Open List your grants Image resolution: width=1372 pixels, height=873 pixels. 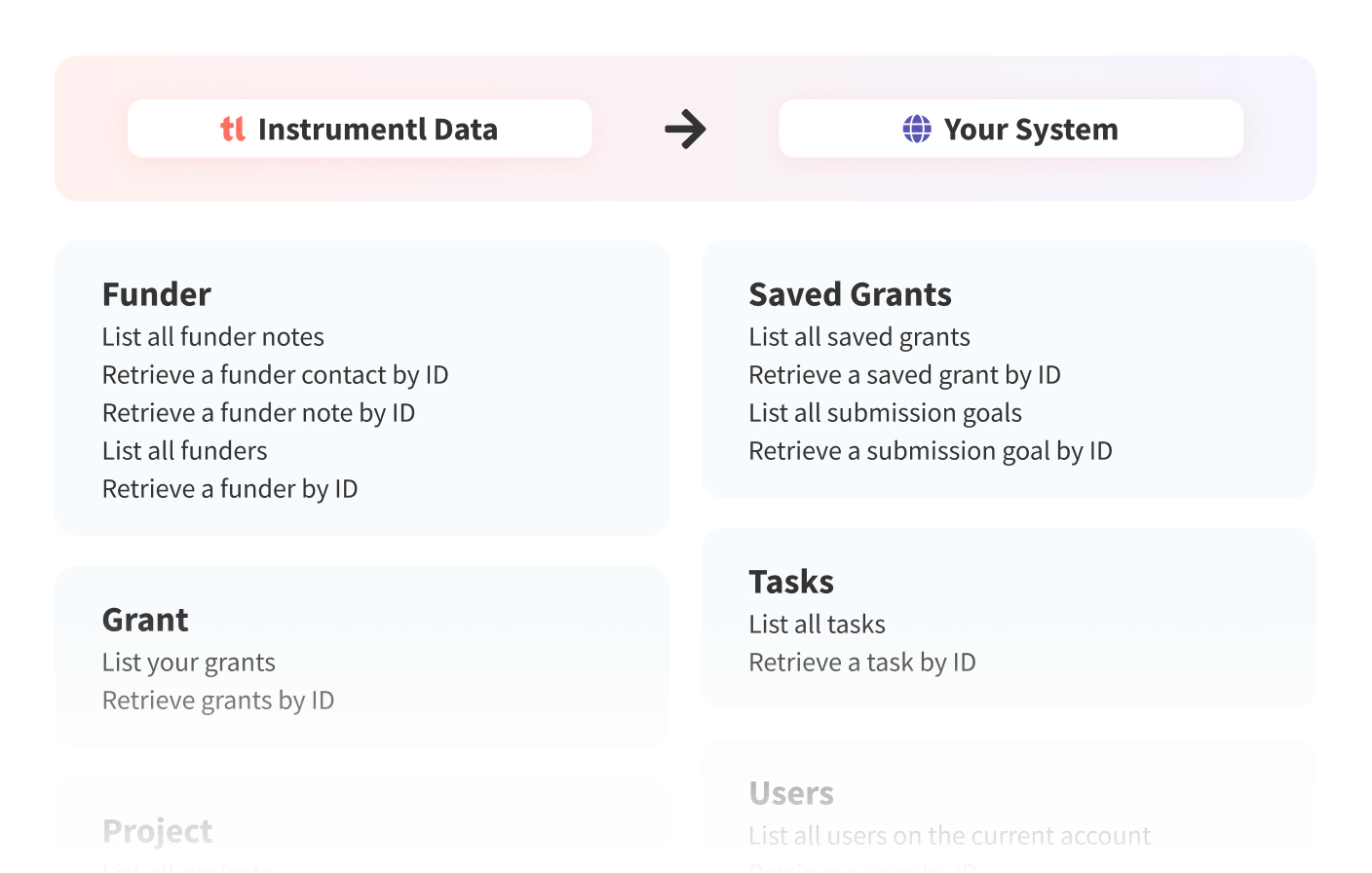pos(189,663)
